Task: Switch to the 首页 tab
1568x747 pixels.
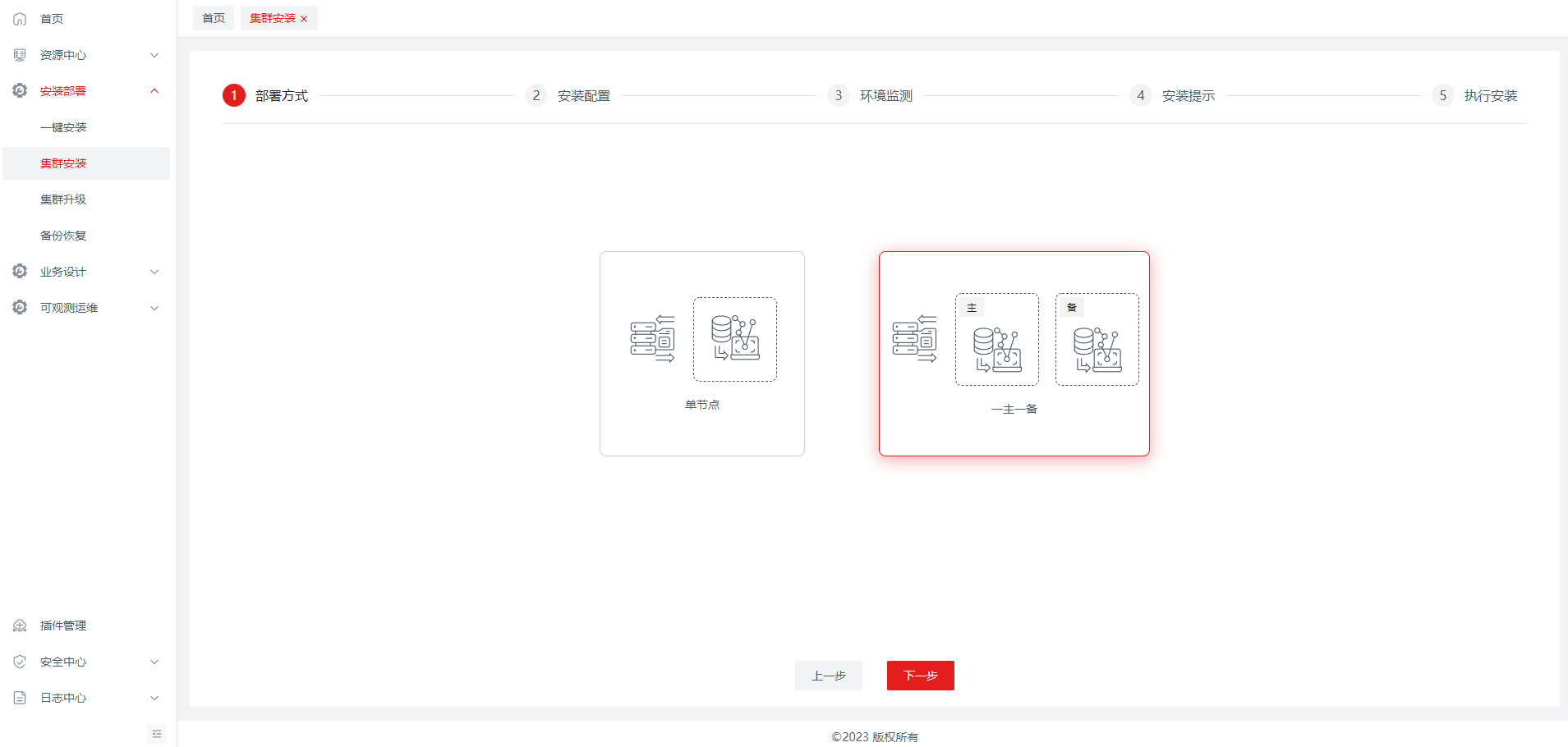Action: pyautogui.click(x=214, y=18)
